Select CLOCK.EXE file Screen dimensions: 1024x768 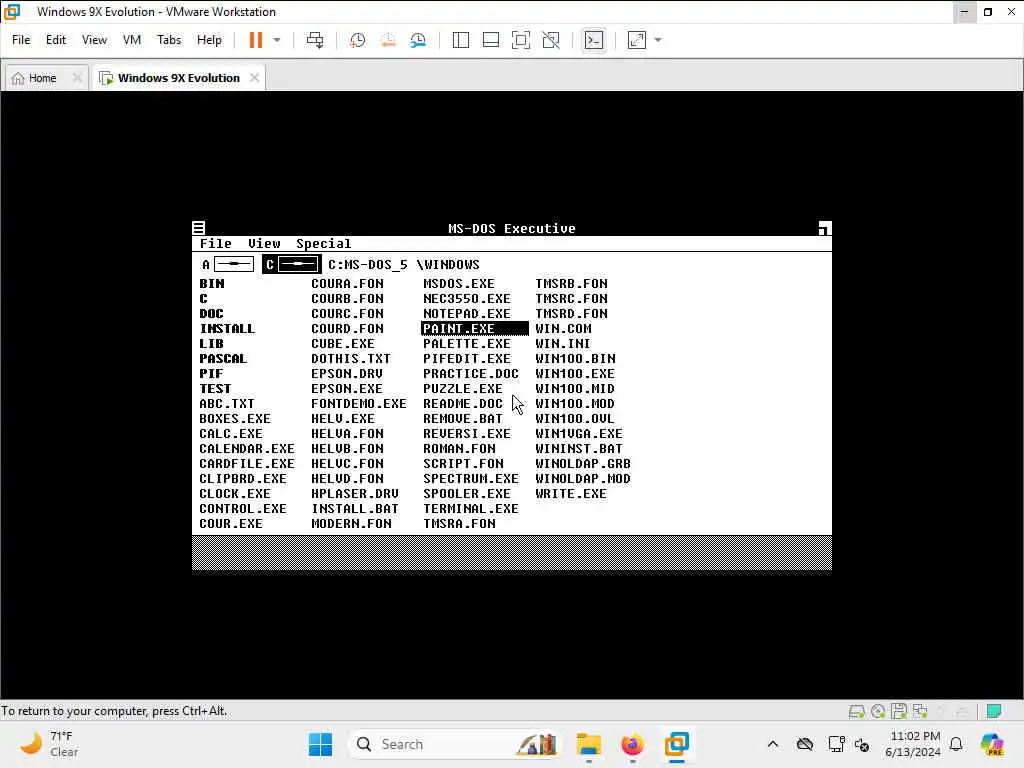click(234, 494)
